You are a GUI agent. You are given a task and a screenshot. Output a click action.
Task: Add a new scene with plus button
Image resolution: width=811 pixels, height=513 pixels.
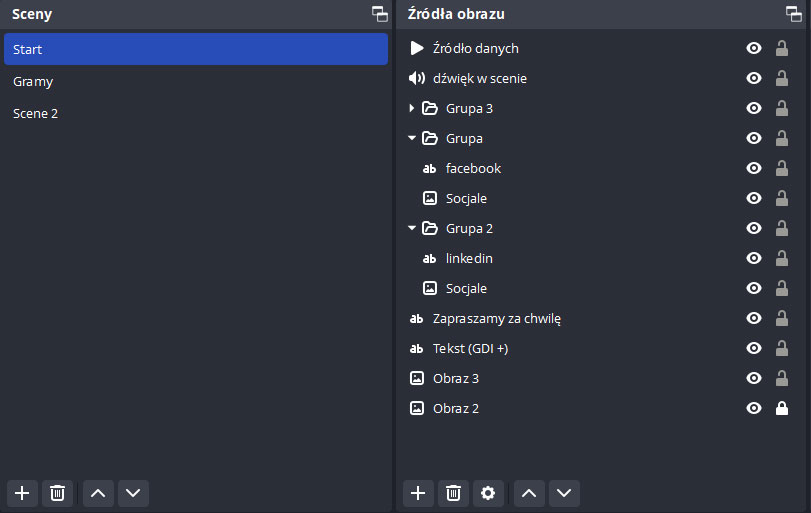[22, 493]
